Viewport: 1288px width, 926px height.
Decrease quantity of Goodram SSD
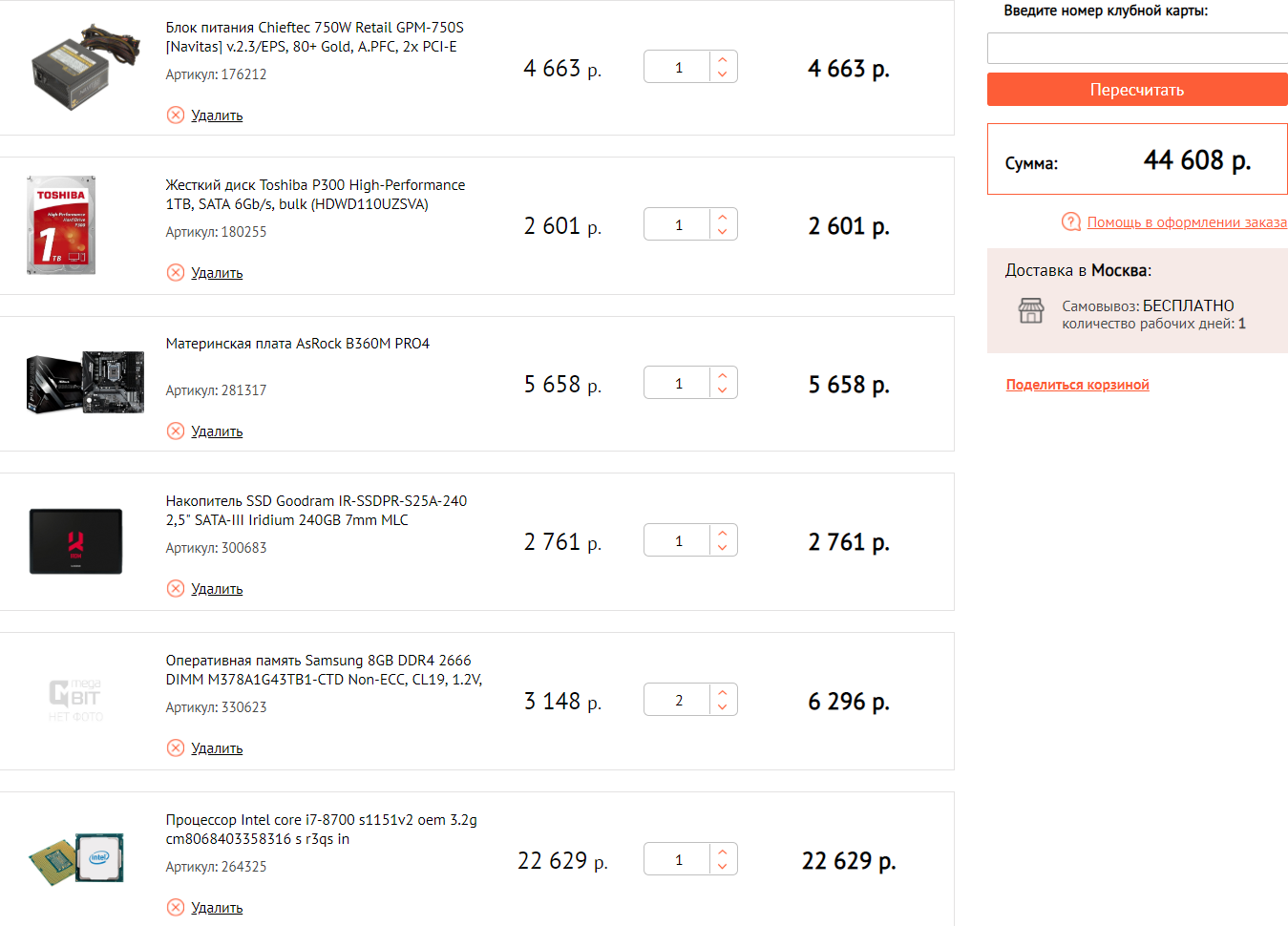click(x=723, y=549)
